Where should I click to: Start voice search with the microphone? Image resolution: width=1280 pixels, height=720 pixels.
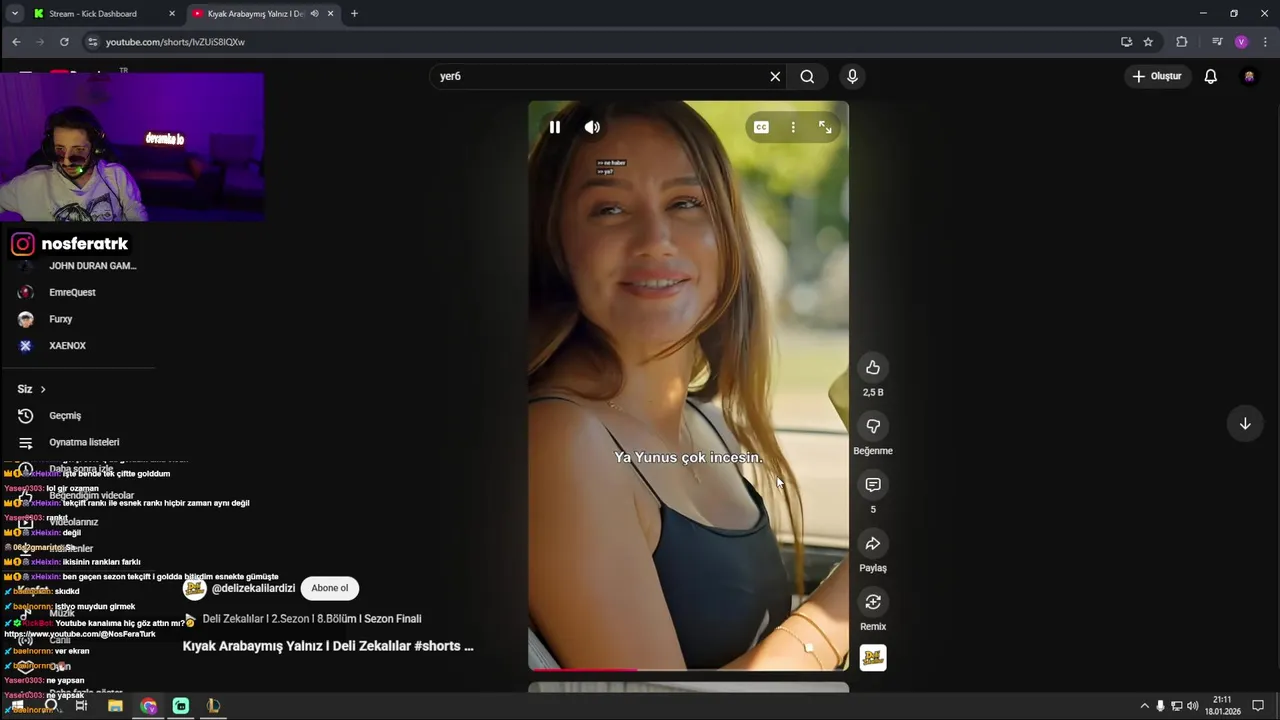[852, 76]
